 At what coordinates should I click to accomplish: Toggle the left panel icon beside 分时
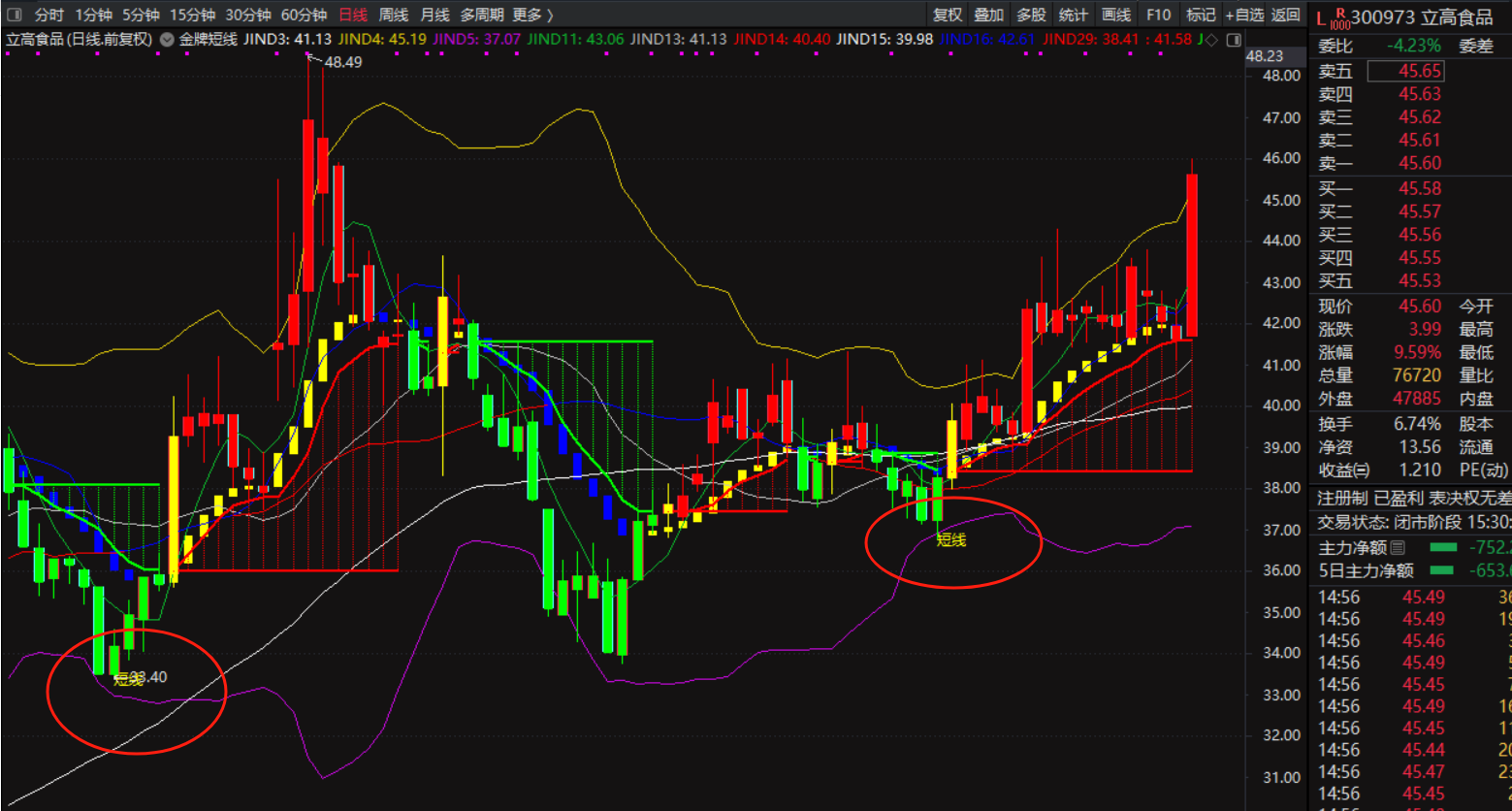(15, 15)
